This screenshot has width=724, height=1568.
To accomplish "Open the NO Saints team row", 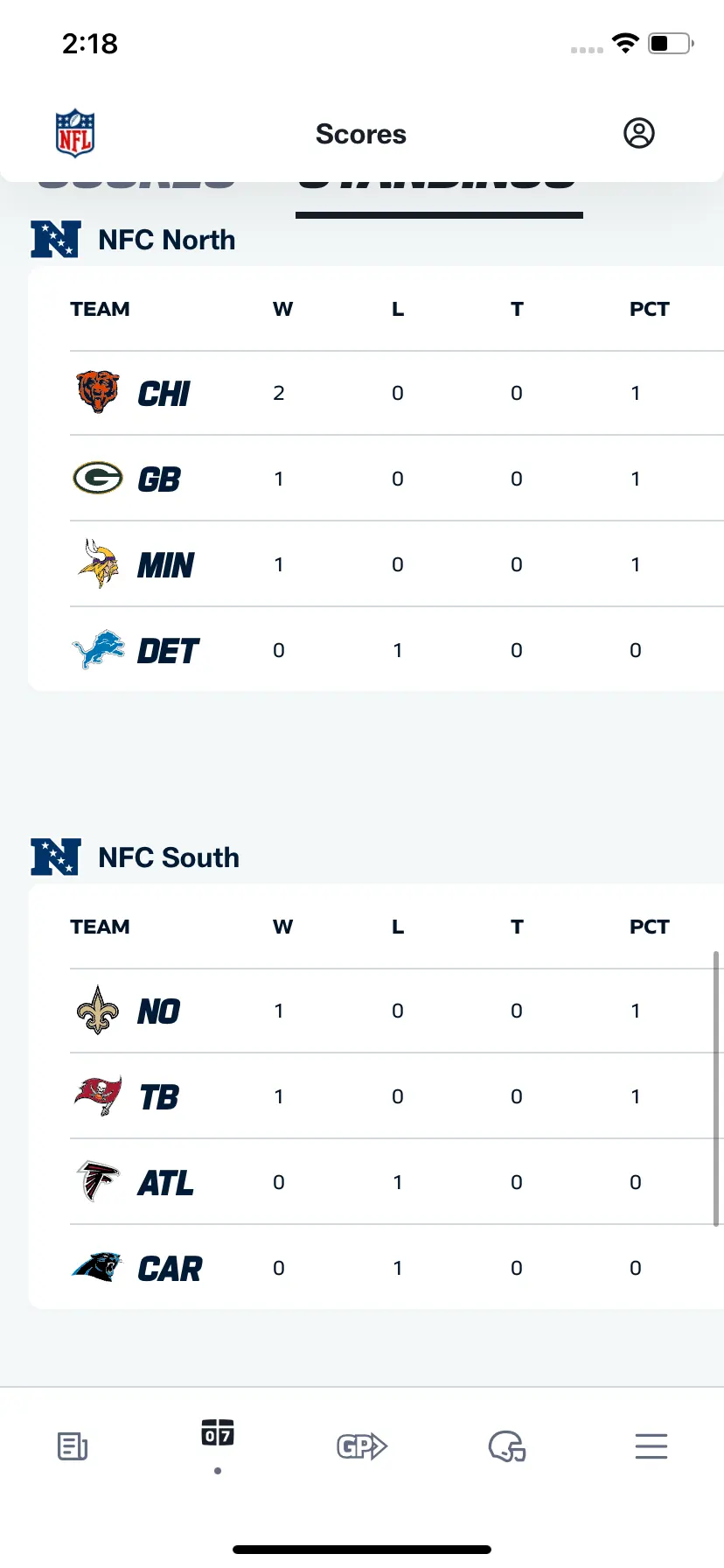I will point(397,1011).
